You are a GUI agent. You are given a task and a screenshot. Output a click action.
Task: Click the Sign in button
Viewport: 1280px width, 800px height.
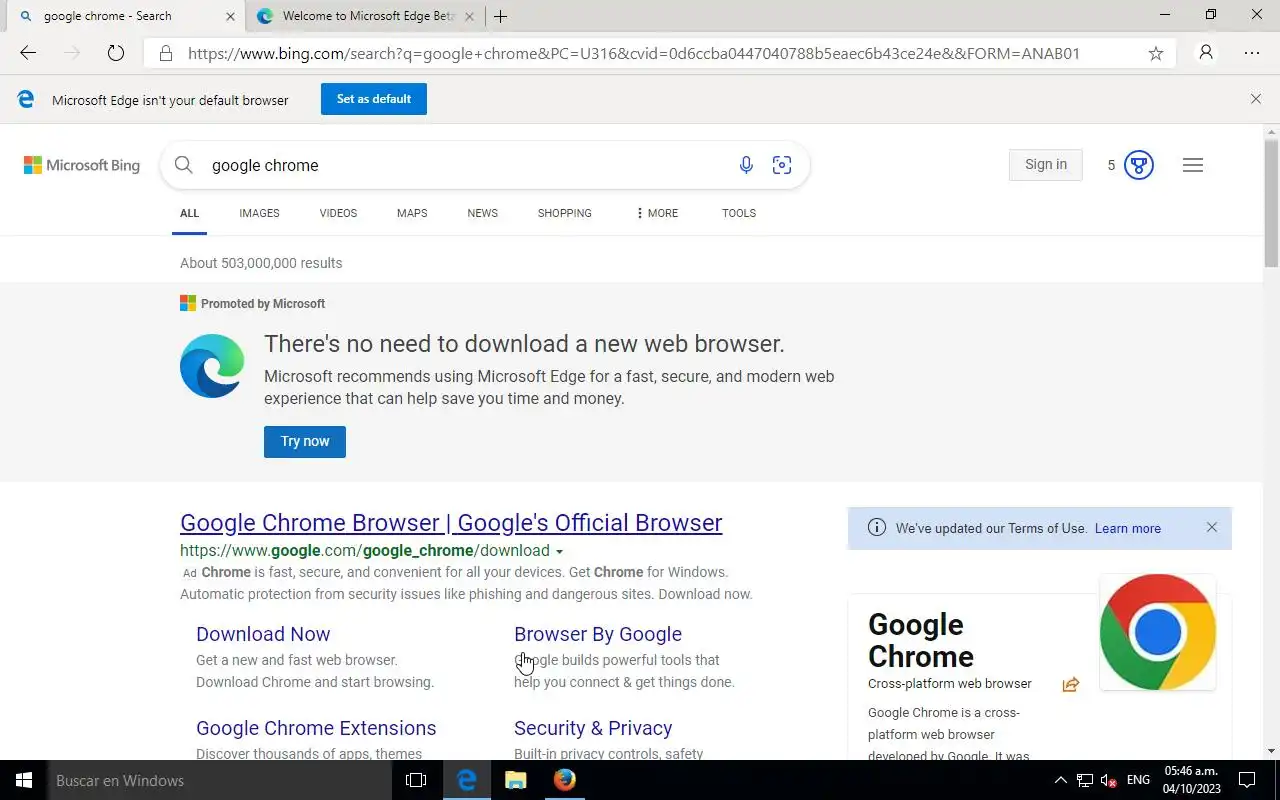[x=1046, y=165]
